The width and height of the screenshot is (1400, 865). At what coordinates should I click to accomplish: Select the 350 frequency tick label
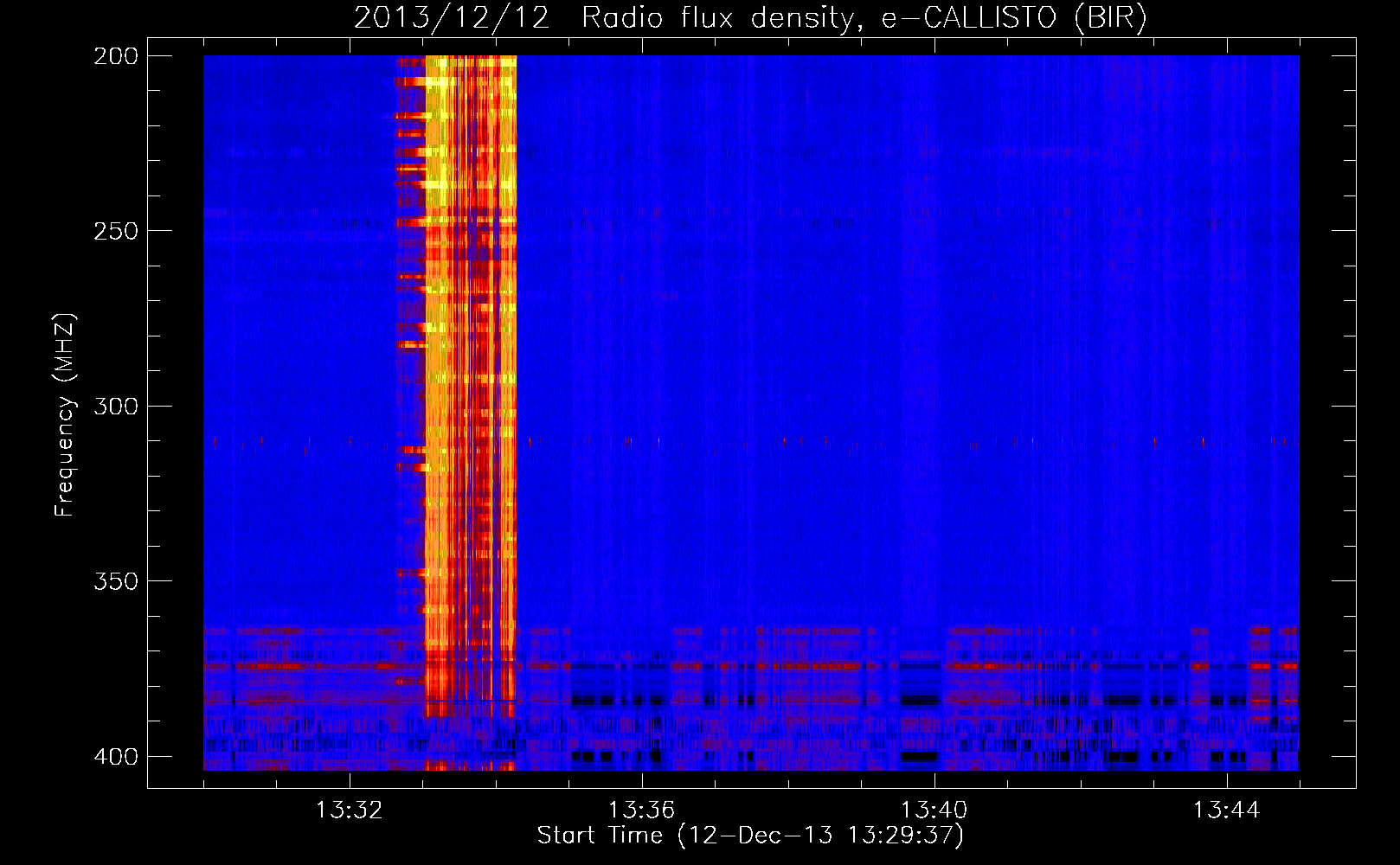point(115,581)
